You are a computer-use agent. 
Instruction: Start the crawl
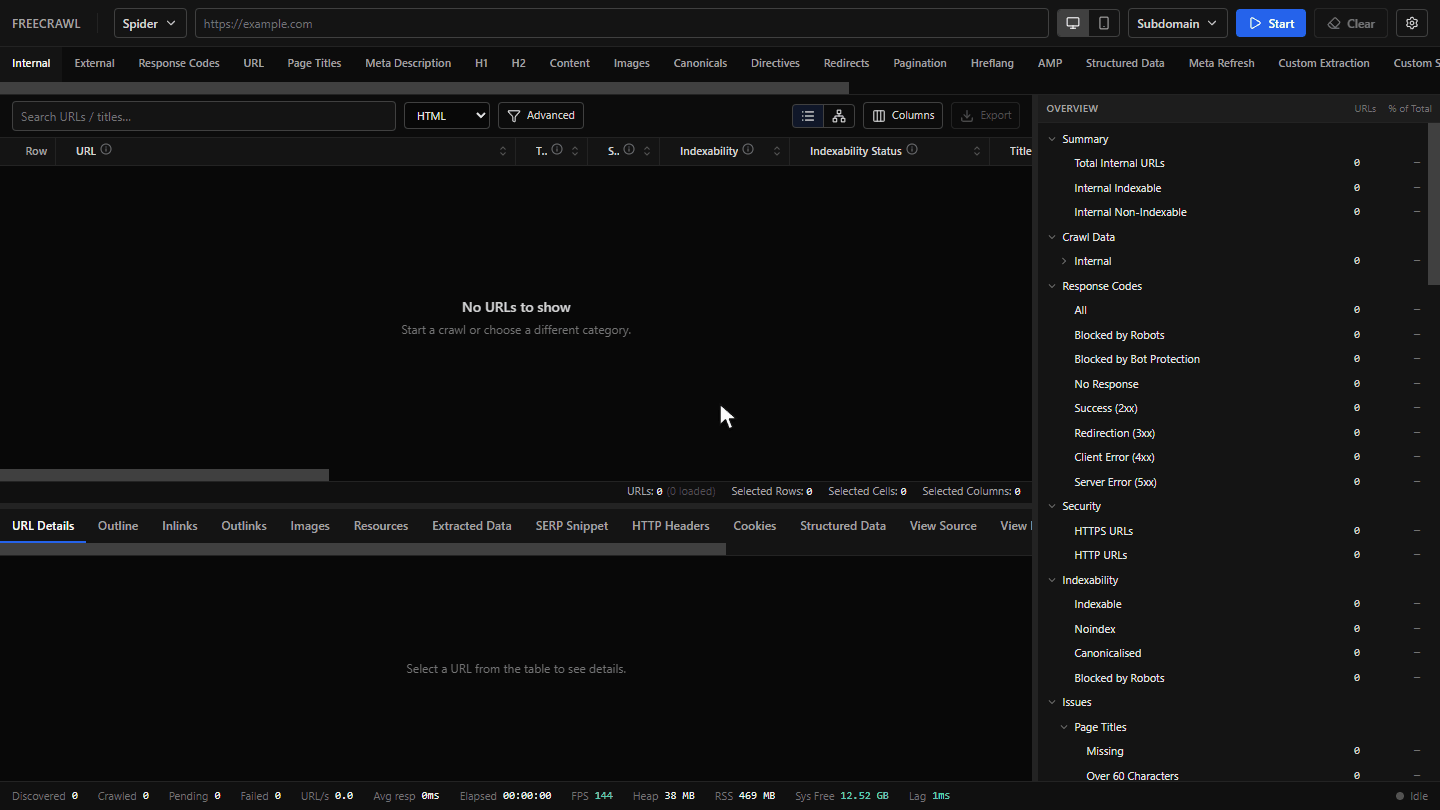coord(1271,23)
